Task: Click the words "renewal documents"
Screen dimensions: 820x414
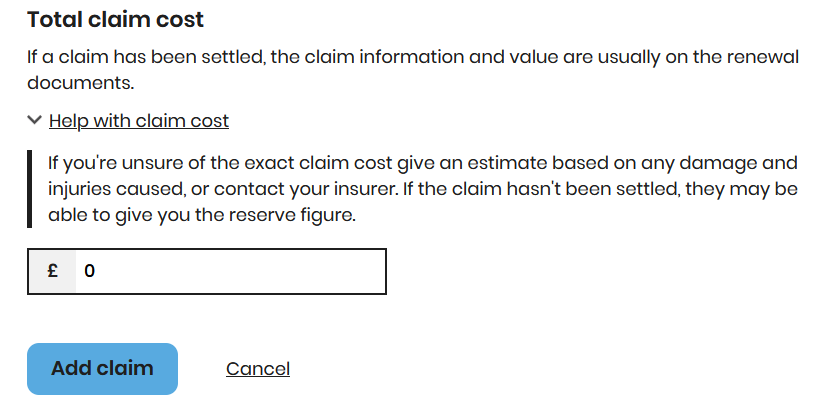Action: [x=700, y=58]
